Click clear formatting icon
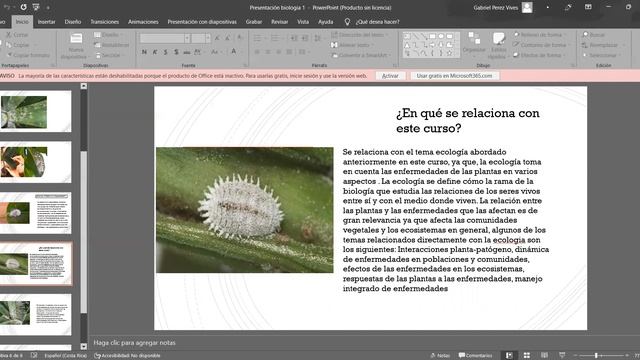 tap(240, 38)
